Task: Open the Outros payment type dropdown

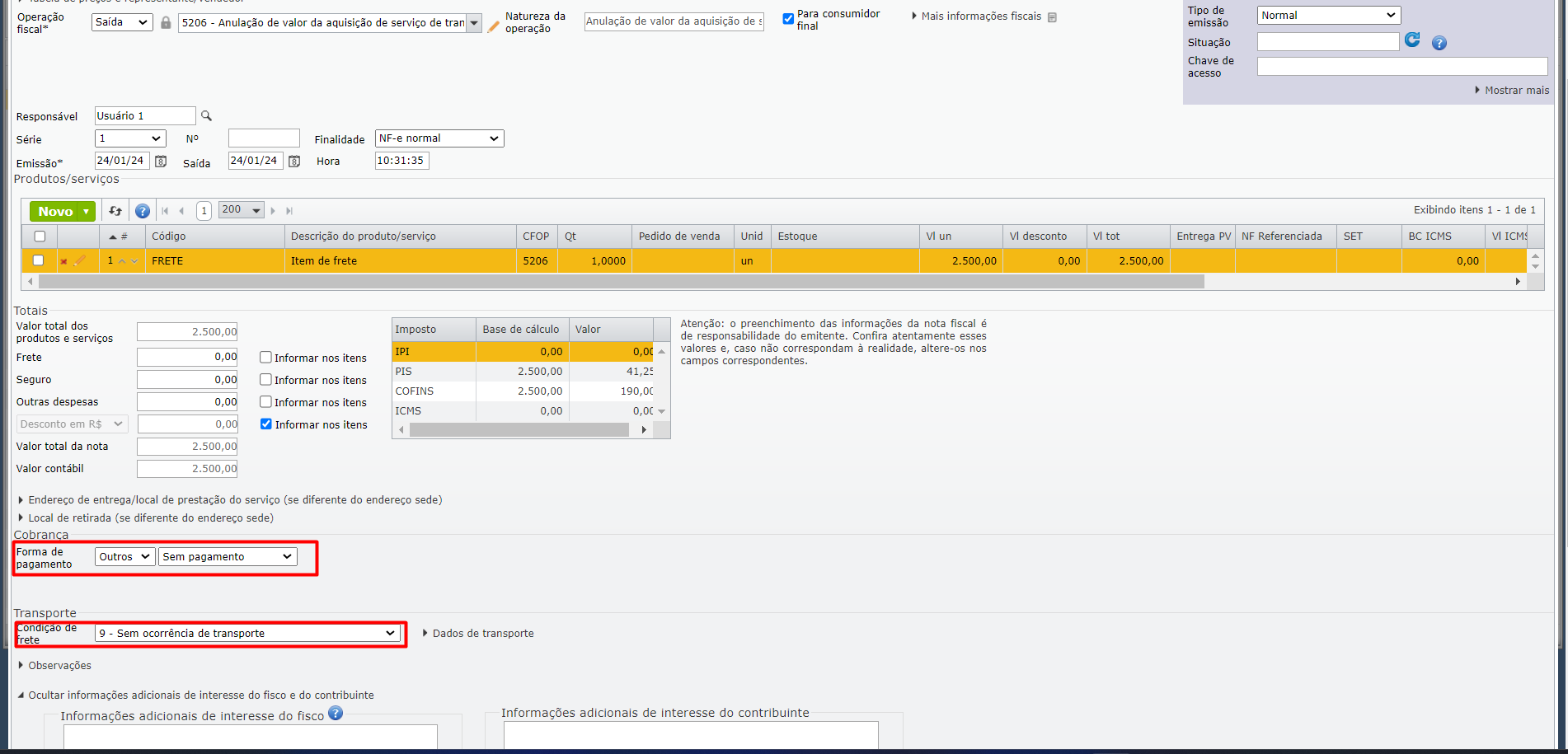Action: pos(125,557)
